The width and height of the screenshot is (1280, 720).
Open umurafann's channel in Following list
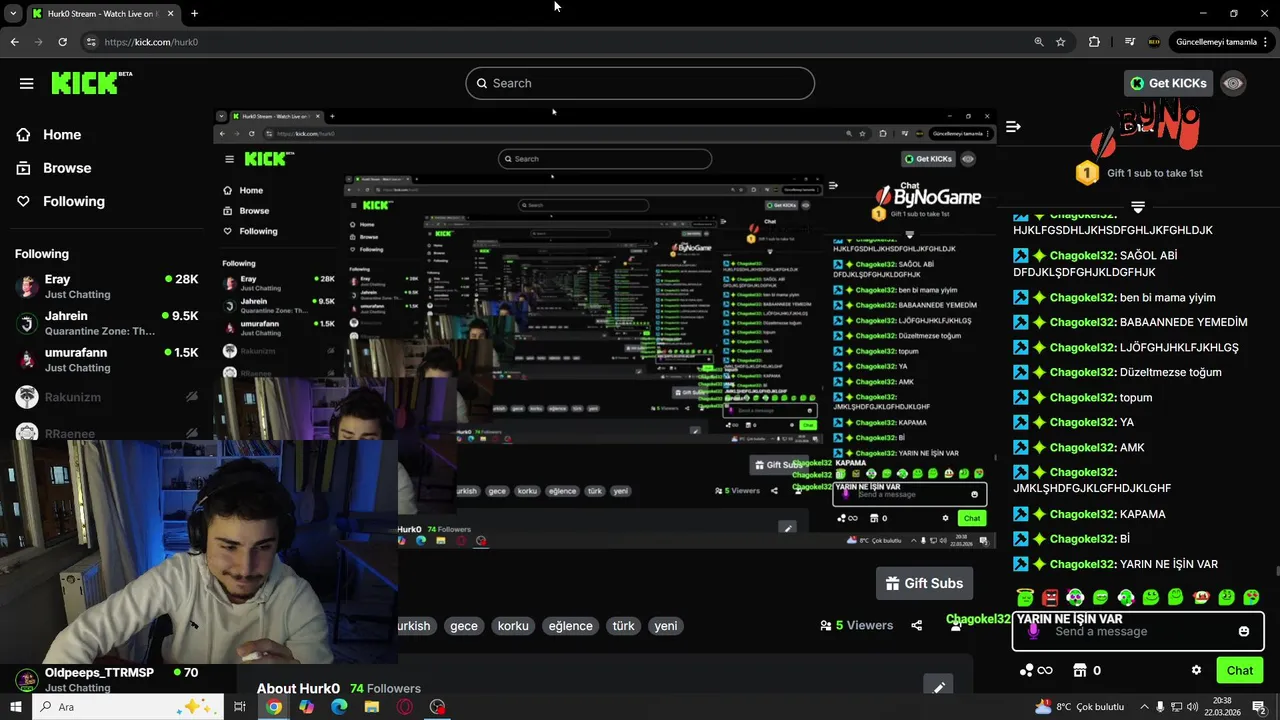(106, 360)
